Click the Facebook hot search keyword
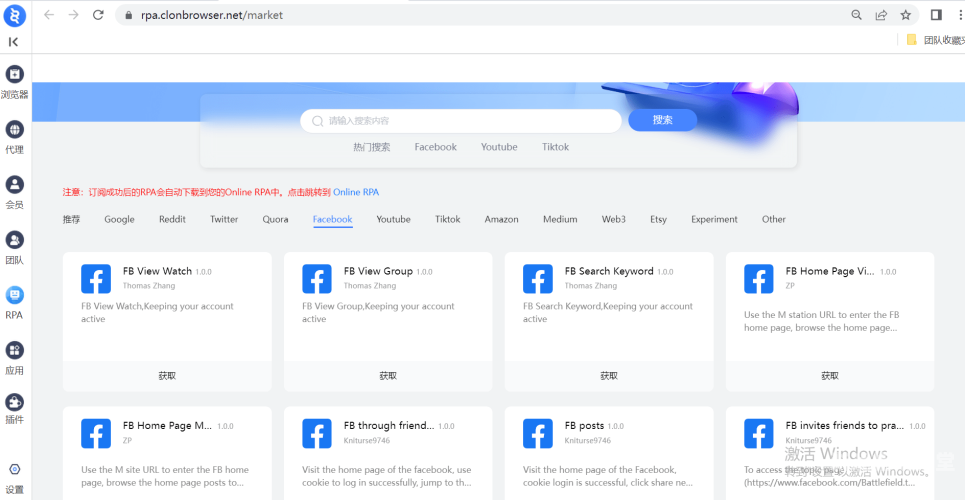The image size is (965, 500). point(436,147)
